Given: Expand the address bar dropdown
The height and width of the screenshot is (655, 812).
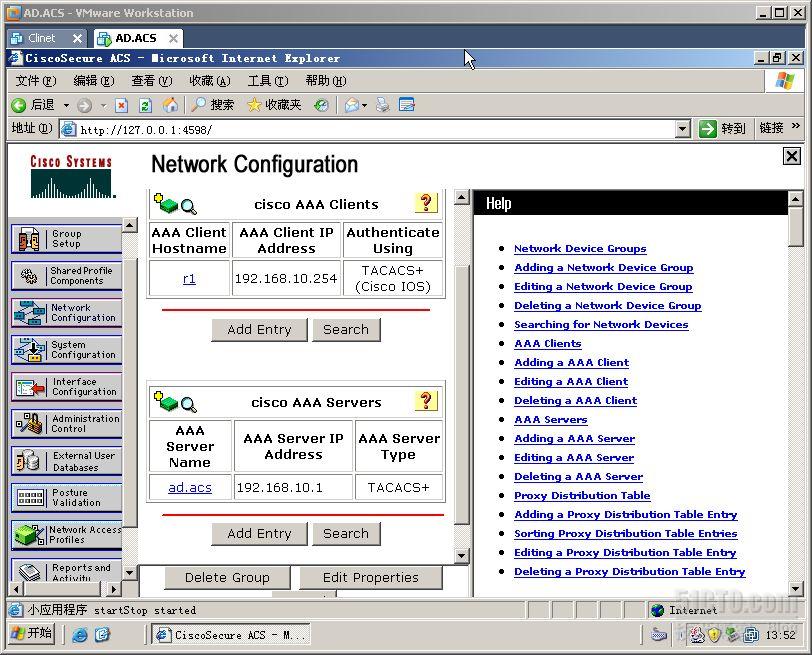Looking at the screenshot, I should coord(683,128).
